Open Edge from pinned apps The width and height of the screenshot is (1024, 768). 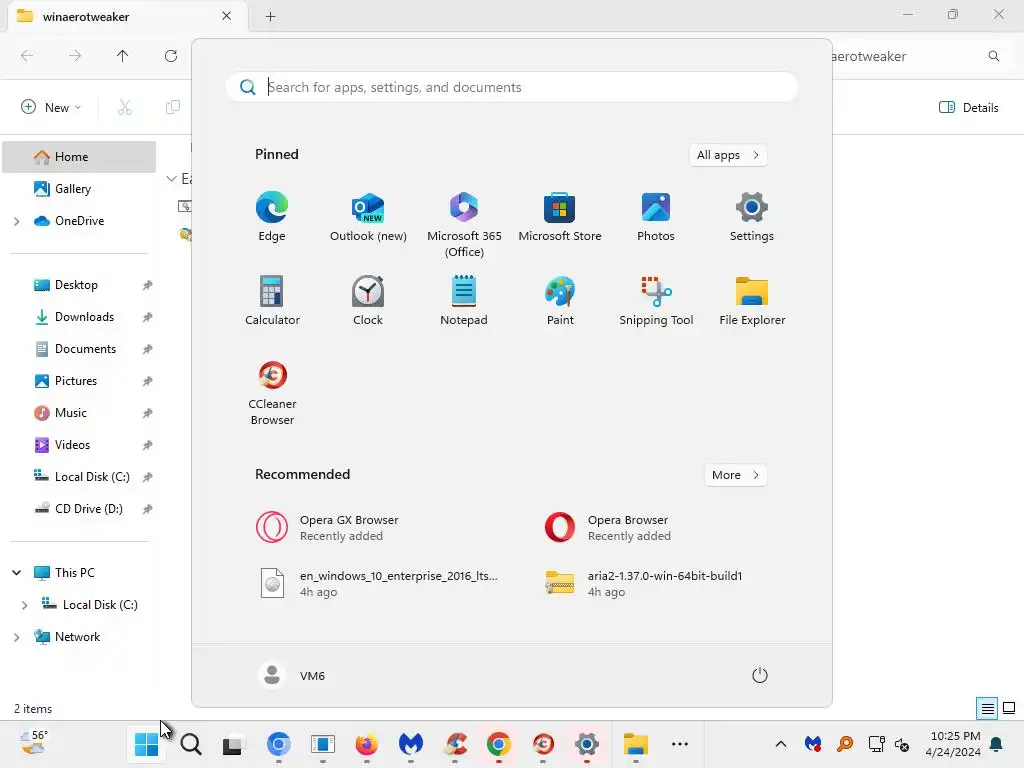pyautogui.click(x=272, y=217)
